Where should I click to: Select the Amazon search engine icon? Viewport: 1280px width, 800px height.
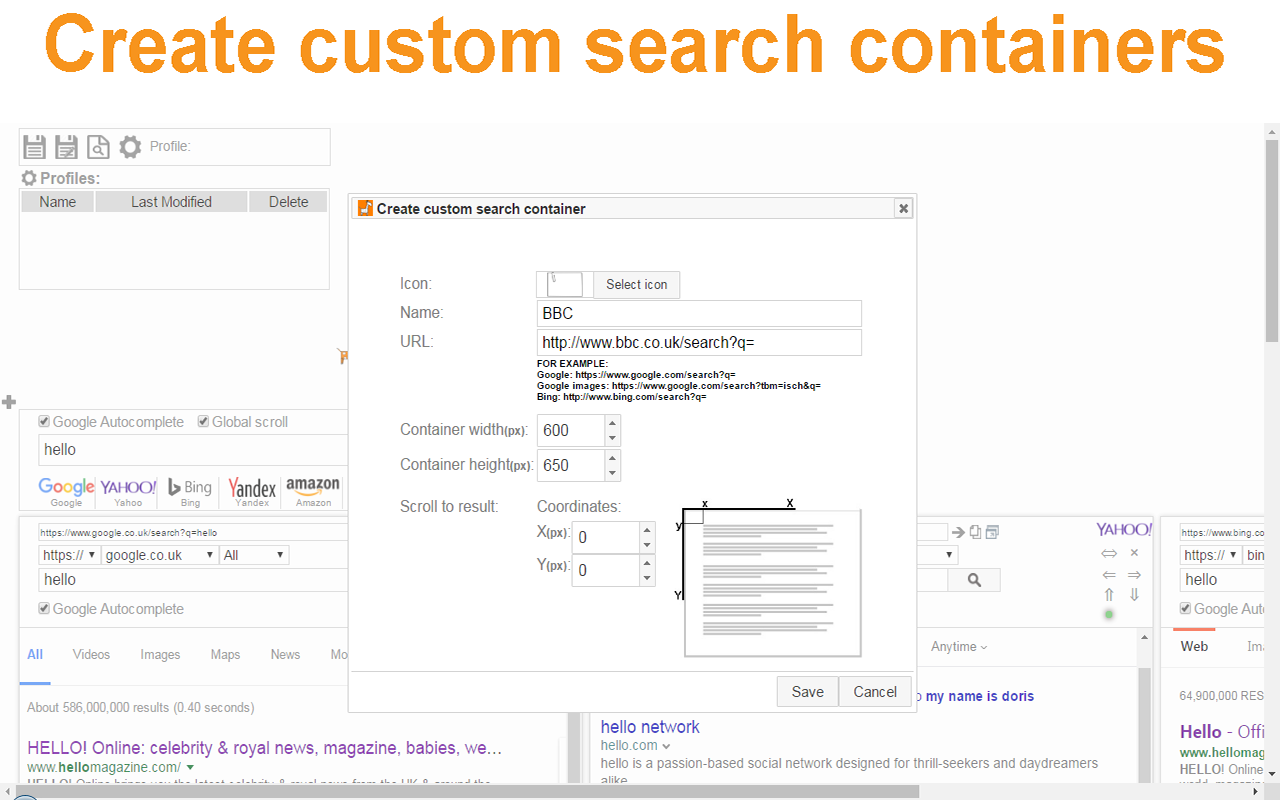pyautogui.click(x=312, y=490)
